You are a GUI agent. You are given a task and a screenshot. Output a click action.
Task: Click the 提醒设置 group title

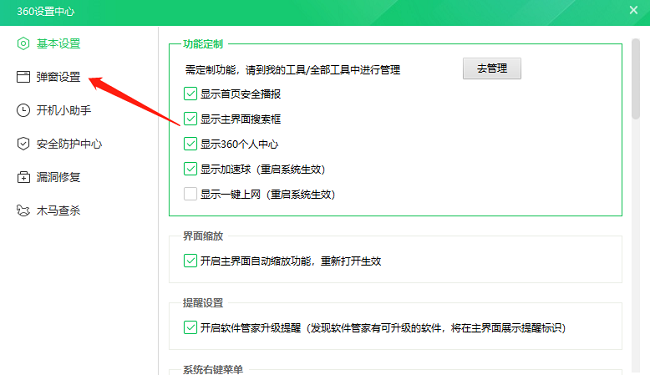203,303
